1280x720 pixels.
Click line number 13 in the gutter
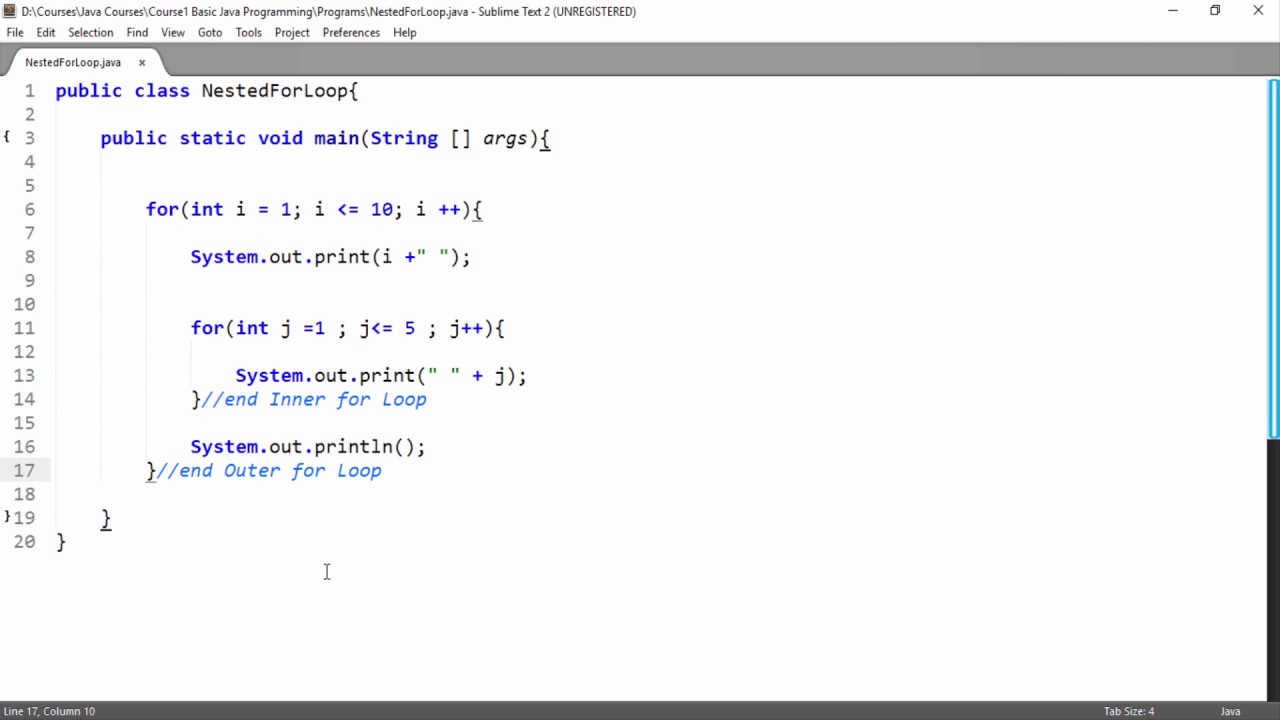(x=24, y=375)
